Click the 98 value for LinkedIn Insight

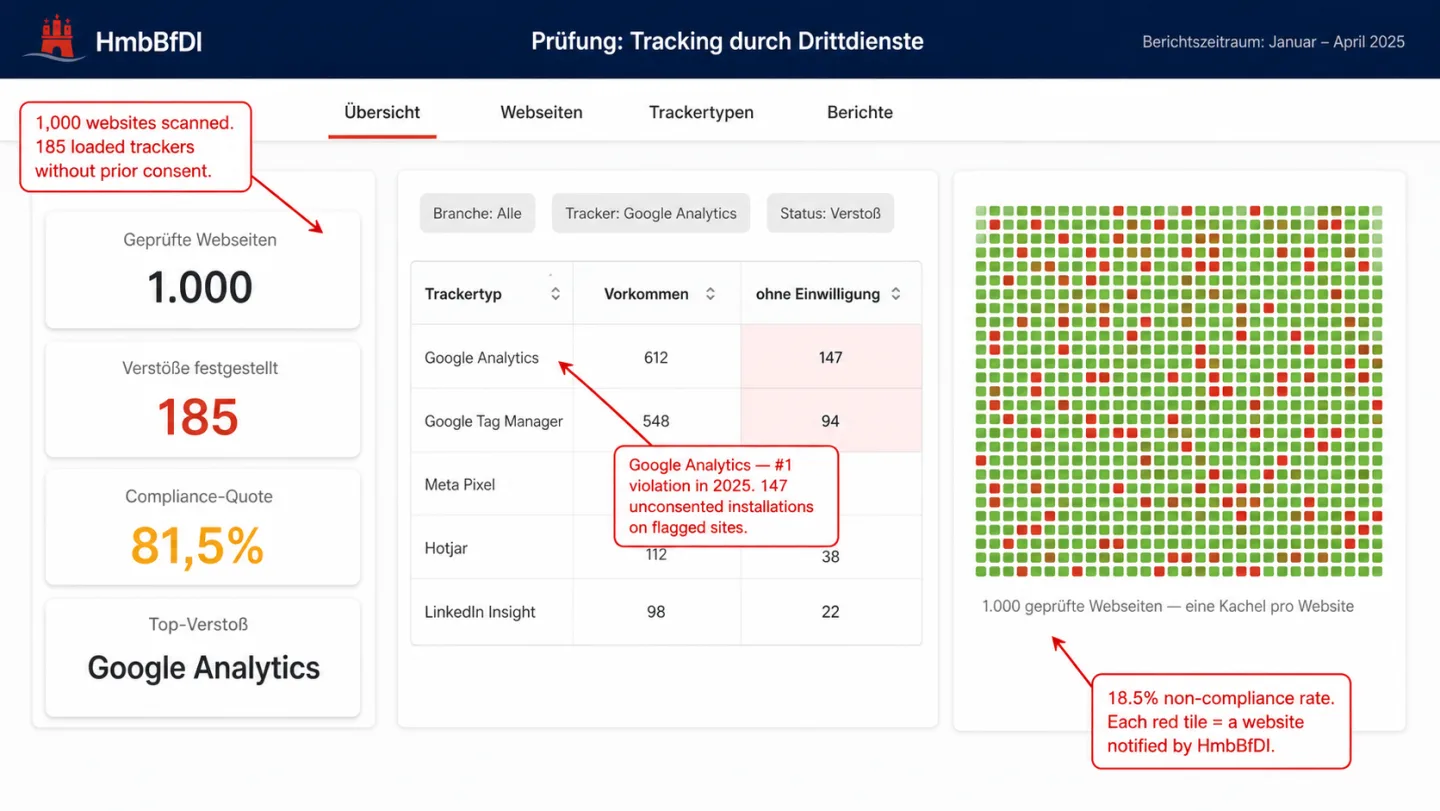pyautogui.click(x=656, y=612)
